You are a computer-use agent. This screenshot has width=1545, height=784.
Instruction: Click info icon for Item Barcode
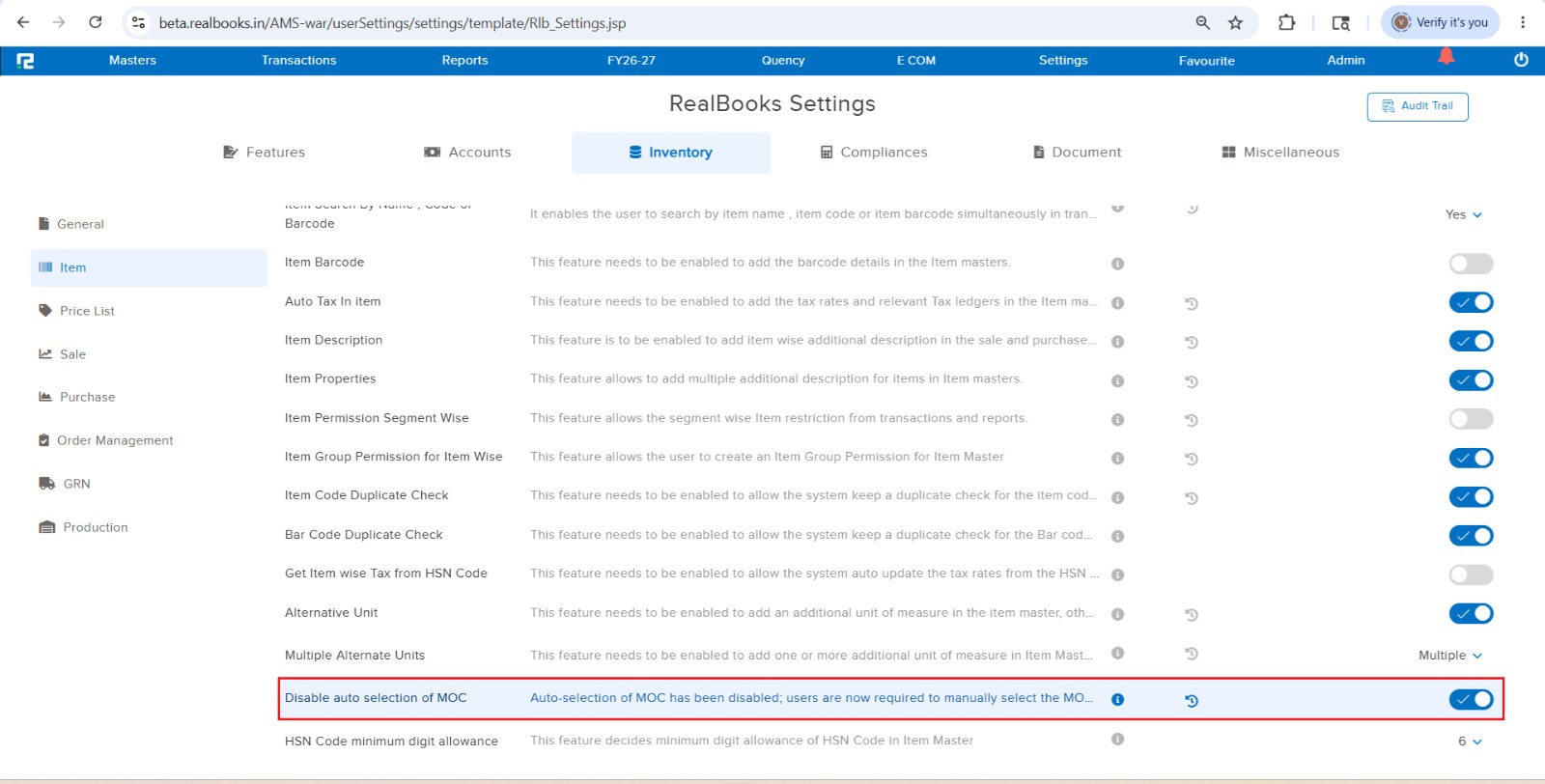(x=1117, y=264)
